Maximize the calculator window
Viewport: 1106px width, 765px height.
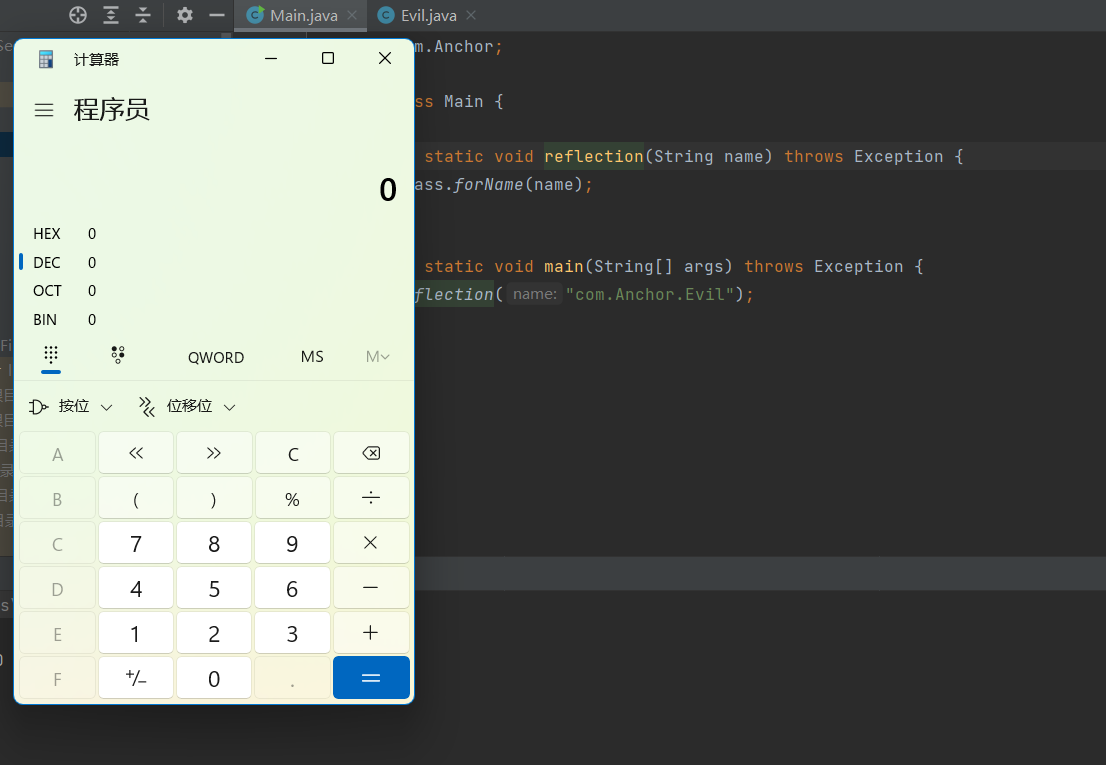click(327, 59)
